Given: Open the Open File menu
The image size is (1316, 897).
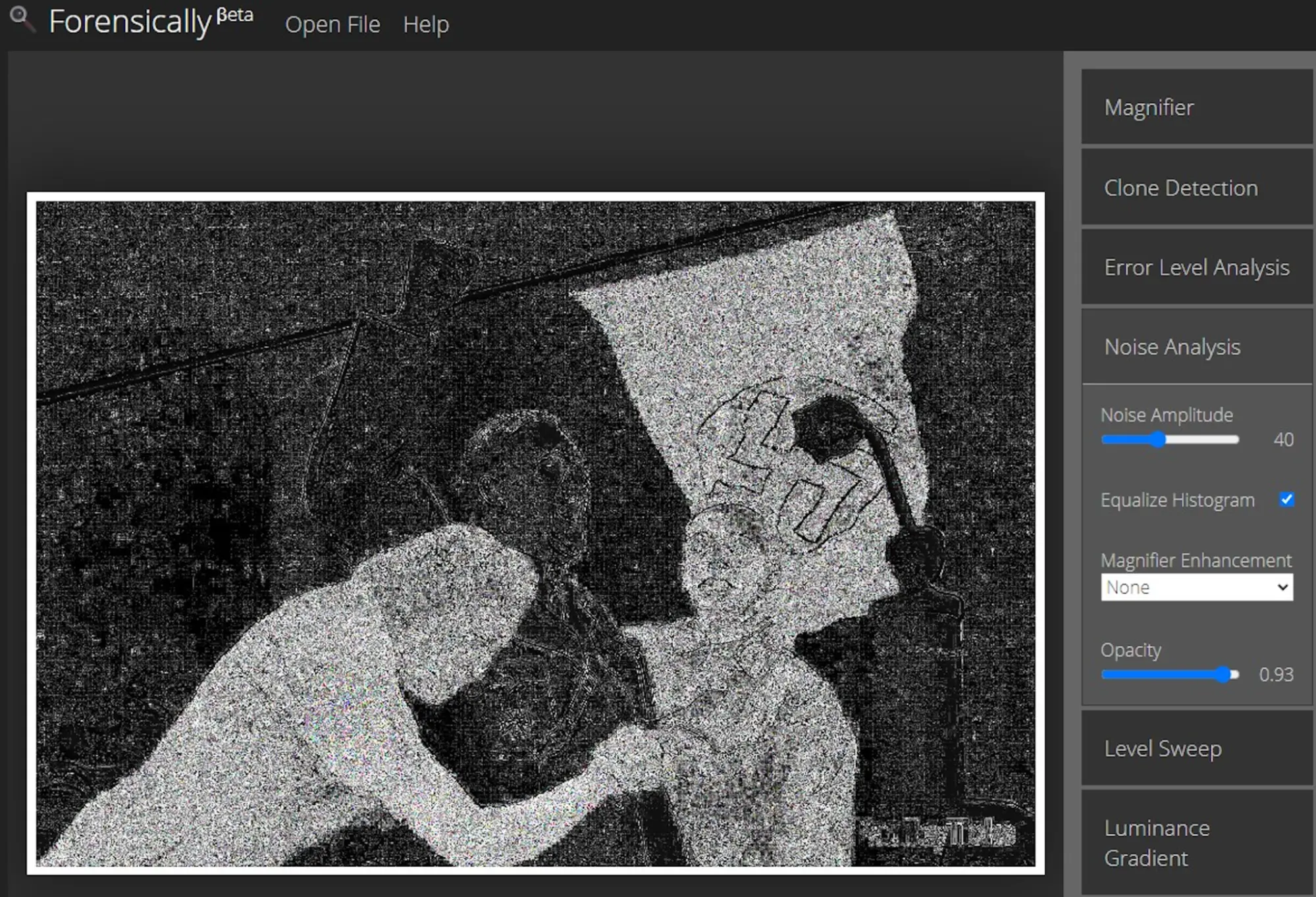Looking at the screenshot, I should coord(332,24).
